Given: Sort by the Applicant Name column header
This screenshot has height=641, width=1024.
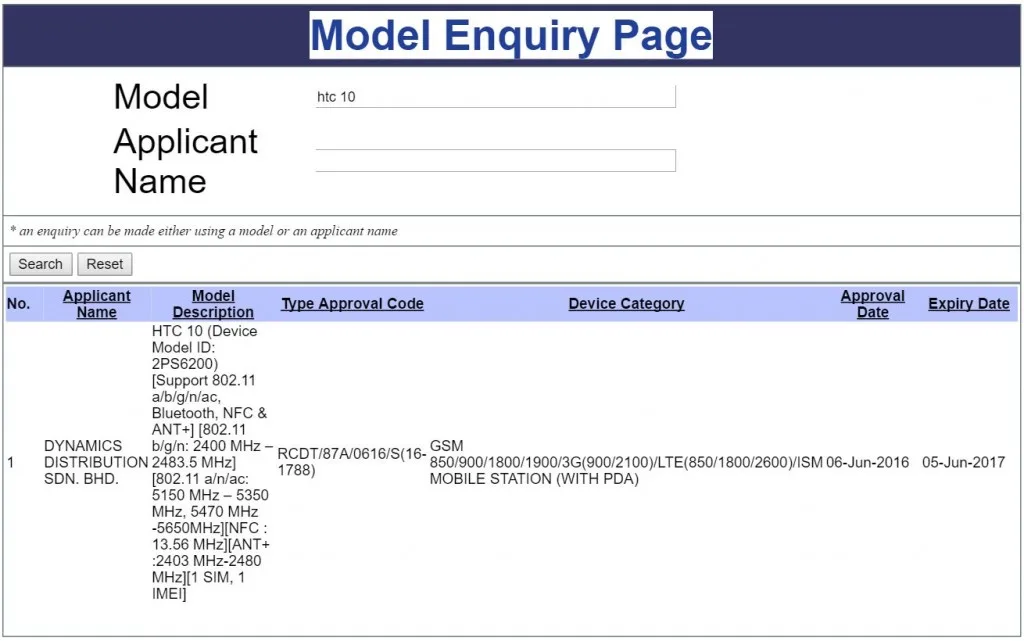Looking at the screenshot, I should (97, 304).
